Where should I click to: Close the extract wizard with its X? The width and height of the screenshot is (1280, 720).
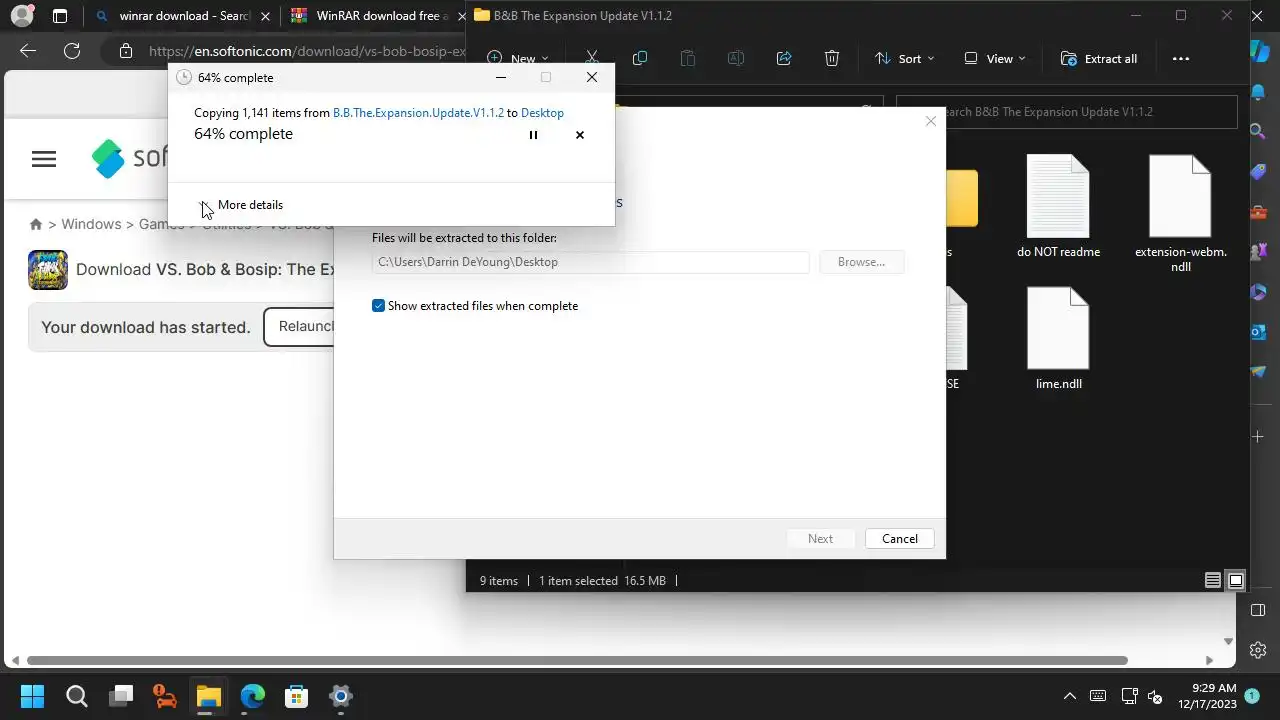point(931,121)
